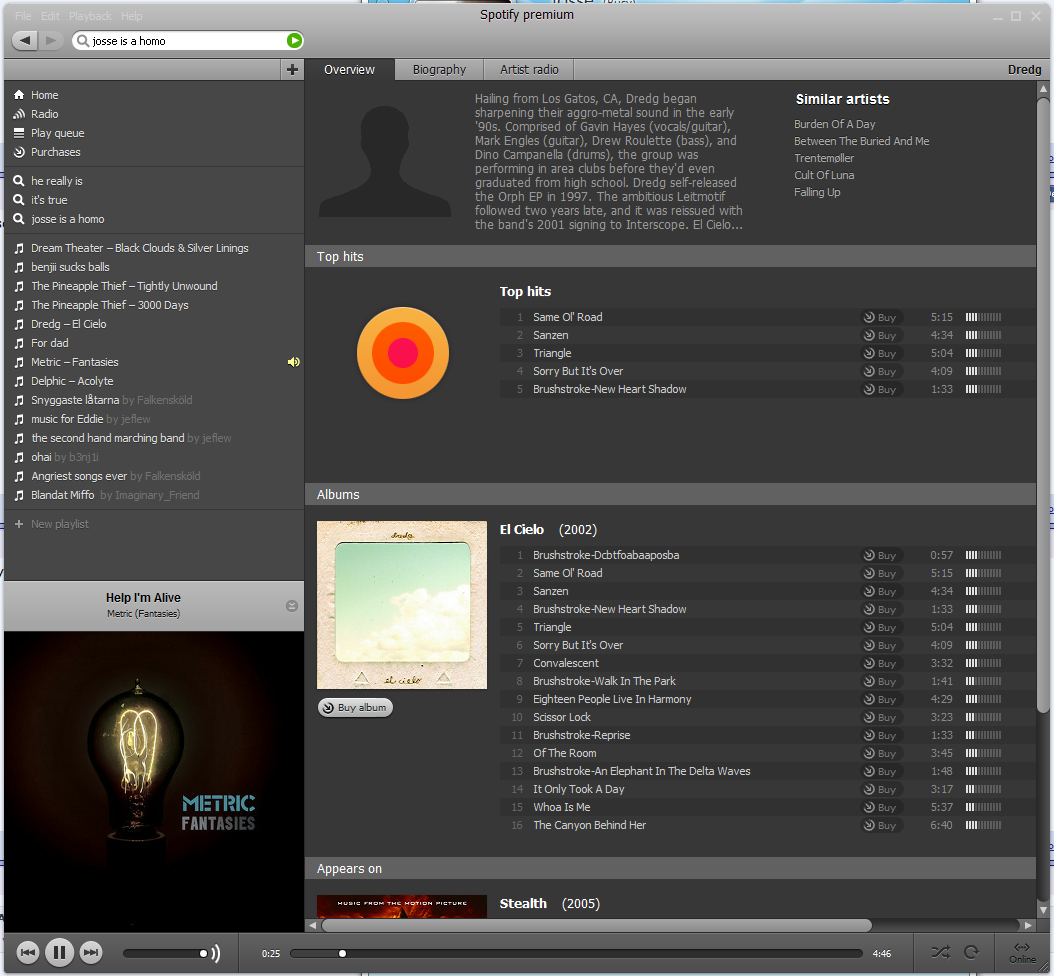Buy Triangle in Top hits
Viewport: 1054px width, 976px height.
click(880, 353)
